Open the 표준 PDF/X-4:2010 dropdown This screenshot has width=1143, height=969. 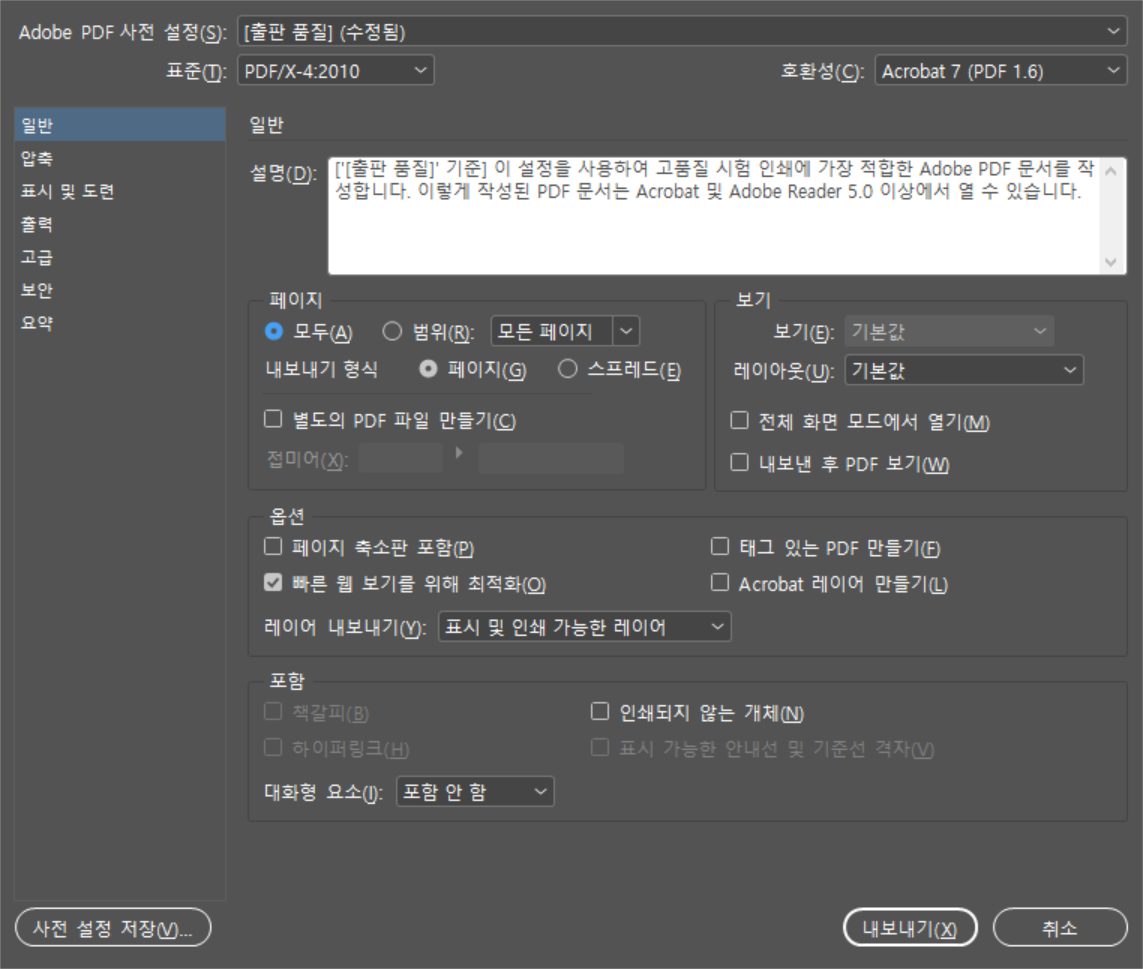click(x=336, y=71)
